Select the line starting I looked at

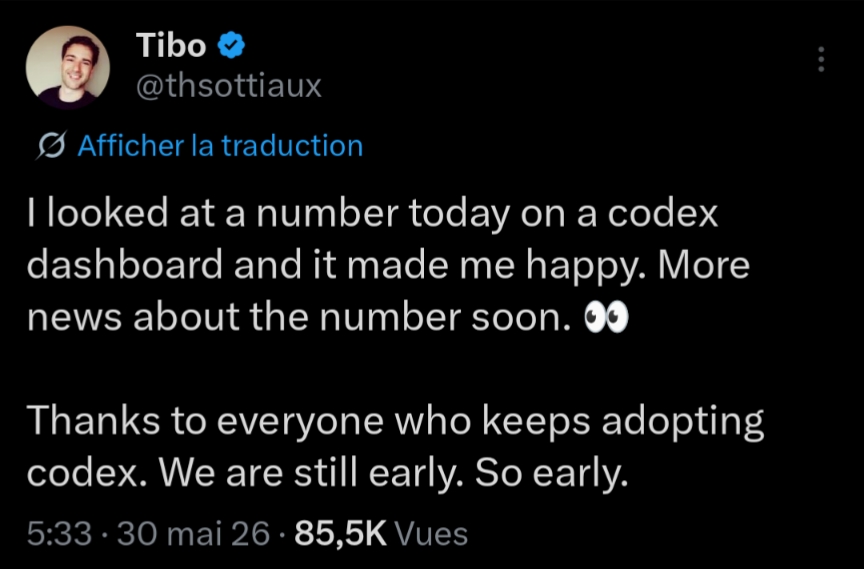(x=372, y=214)
